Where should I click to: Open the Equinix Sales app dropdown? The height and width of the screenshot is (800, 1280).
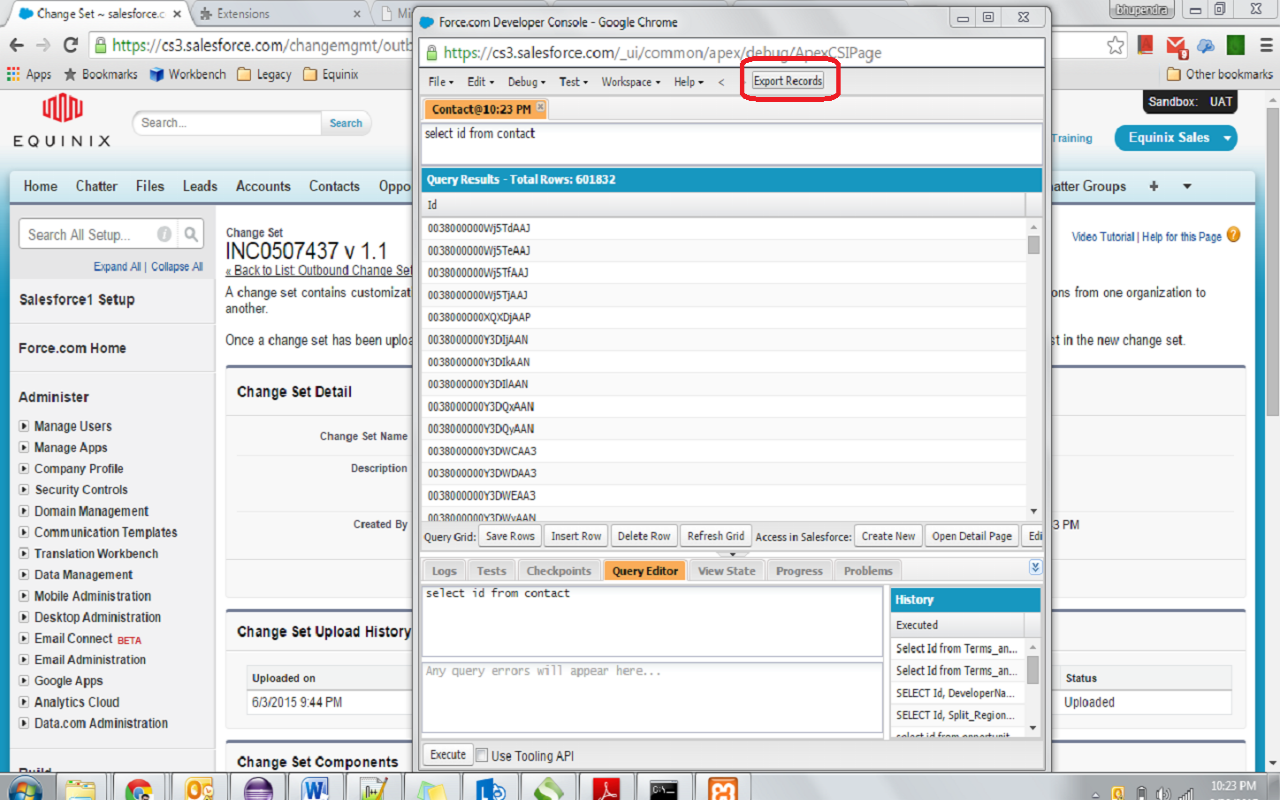(1175, 138)
